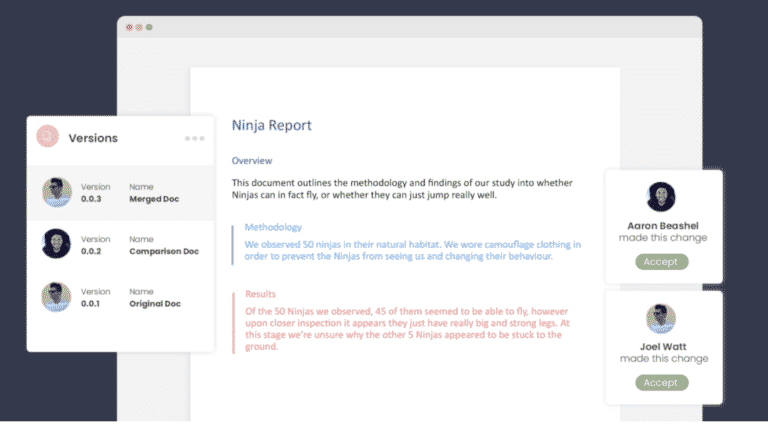This screenshot has height=424, width=768.
Task: Click the pink Versions panel icon
Action: (x=47, y=137)
